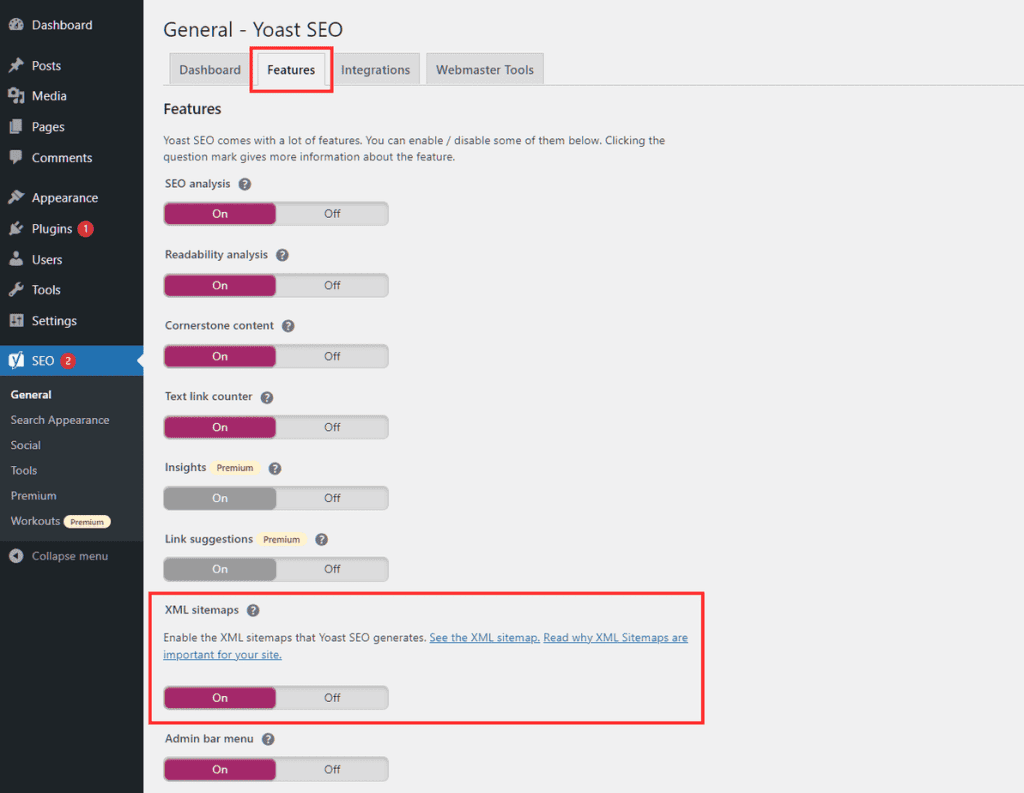
Task: Click the Plugins plug icon
Action: tap(16, 229)
